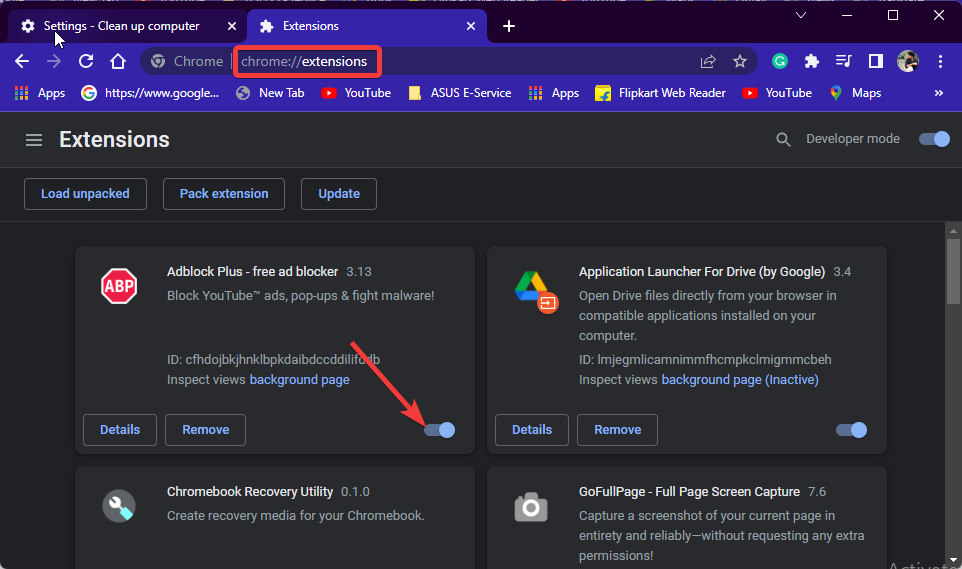Toggle the side panel icon

tap(875, 61)
